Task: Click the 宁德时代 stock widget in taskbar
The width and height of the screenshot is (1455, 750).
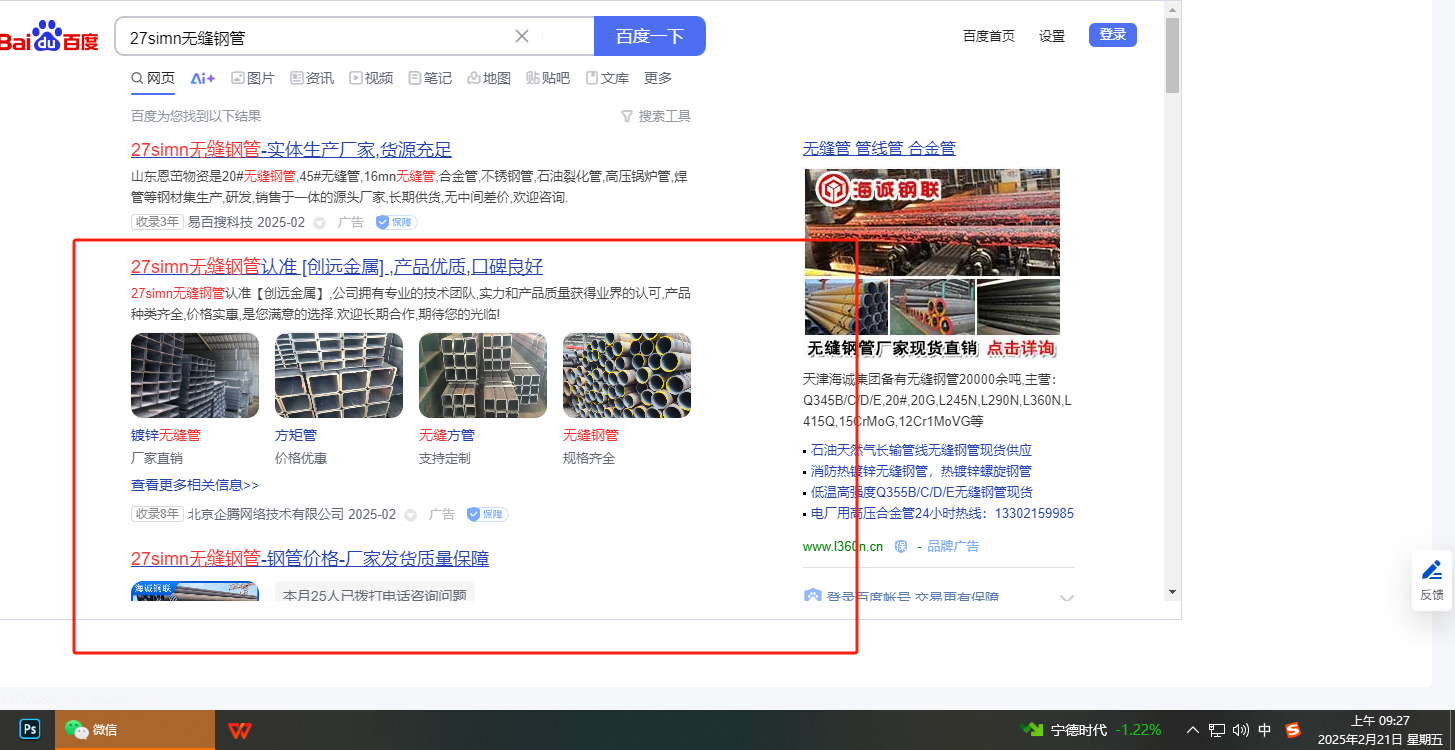Action: (x=1090, y=730)
